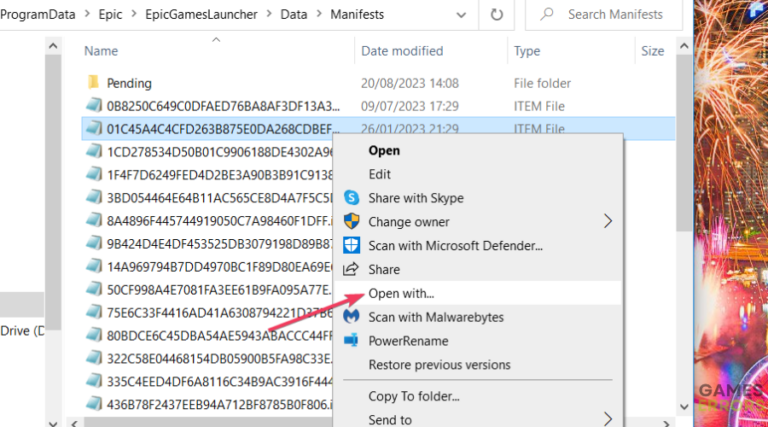This screenshot has width=768, height=427.
Task: Expand the Send to submenu arrow
Action: click(x=608, y=419)
